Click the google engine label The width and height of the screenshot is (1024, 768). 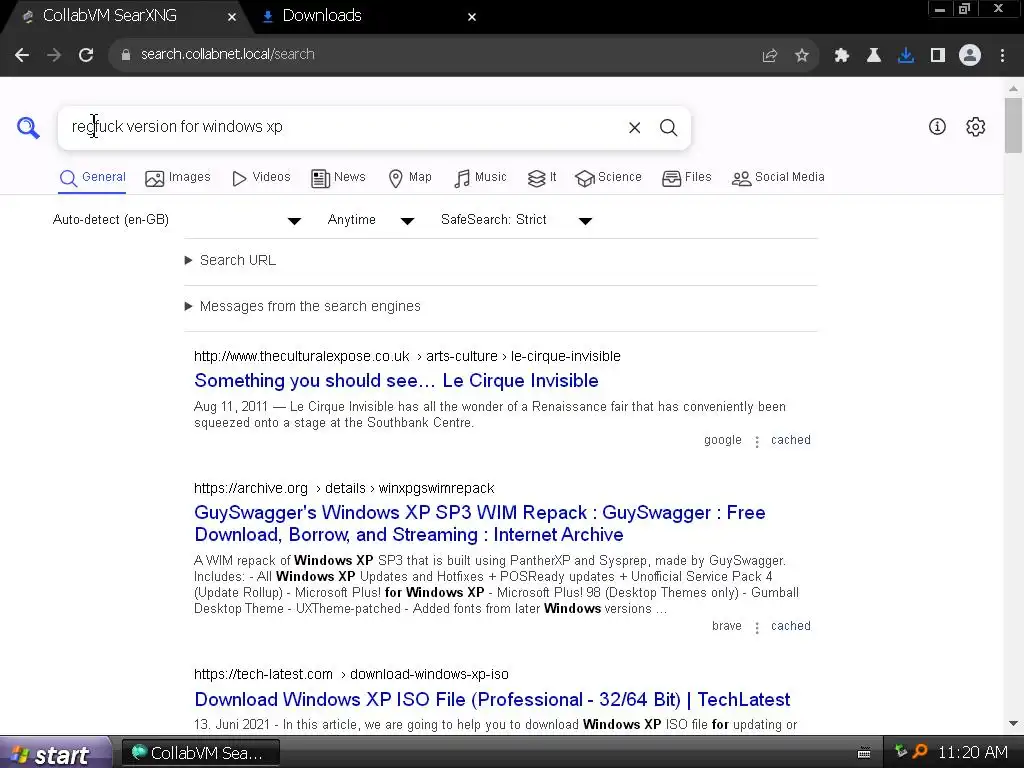pos(723,440)
